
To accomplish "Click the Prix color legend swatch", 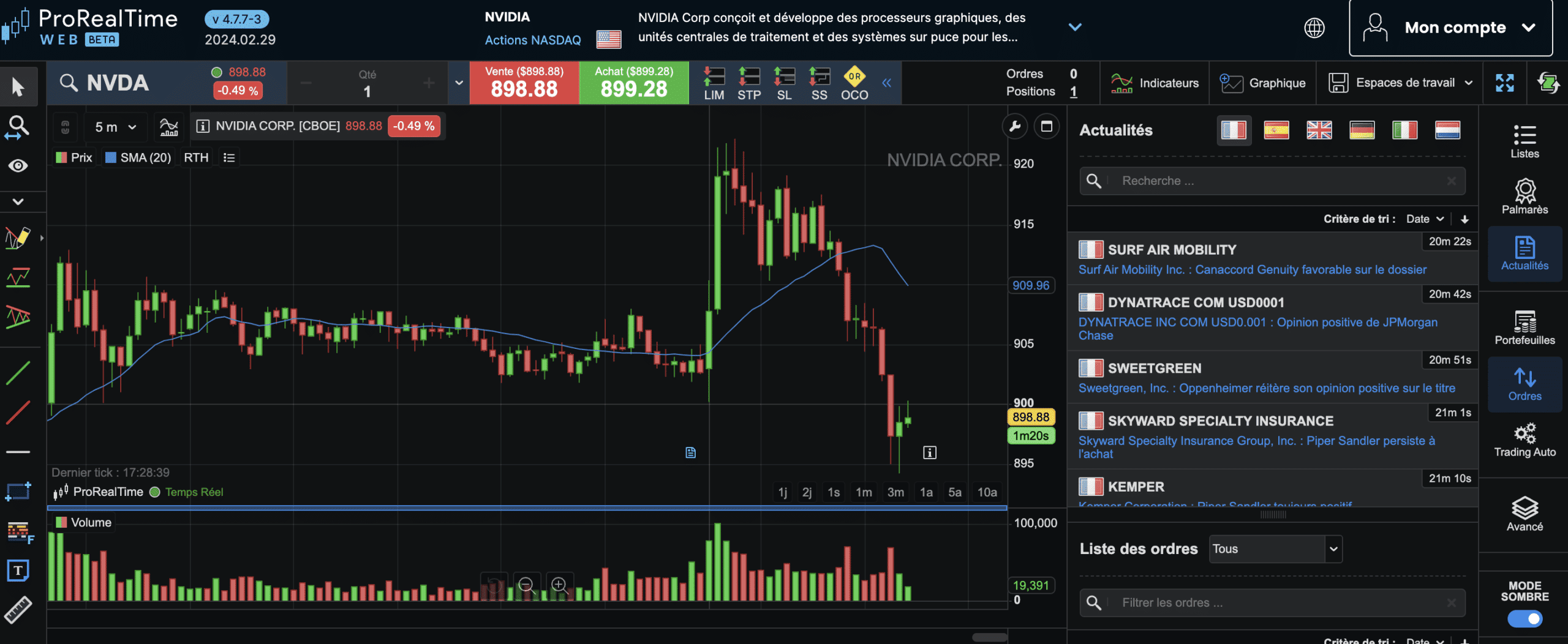I will tap(61, 157).
